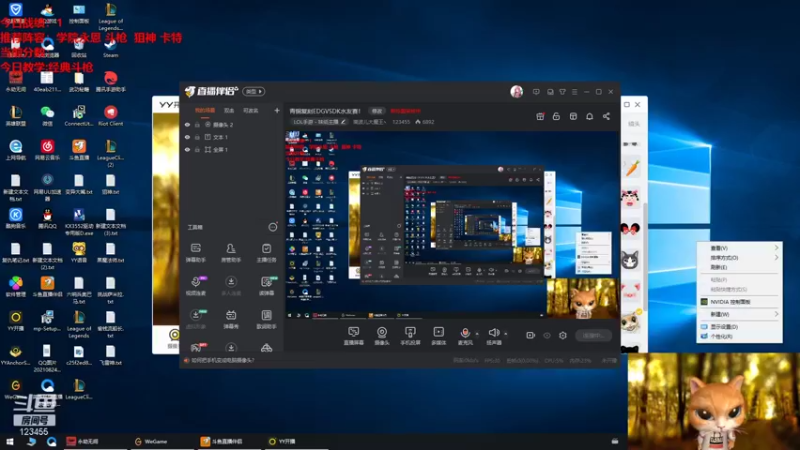Screen dimensions: 800x450
Task: Toggle visibility of the 全屏 1 source
Action: (x=187, y=149)
